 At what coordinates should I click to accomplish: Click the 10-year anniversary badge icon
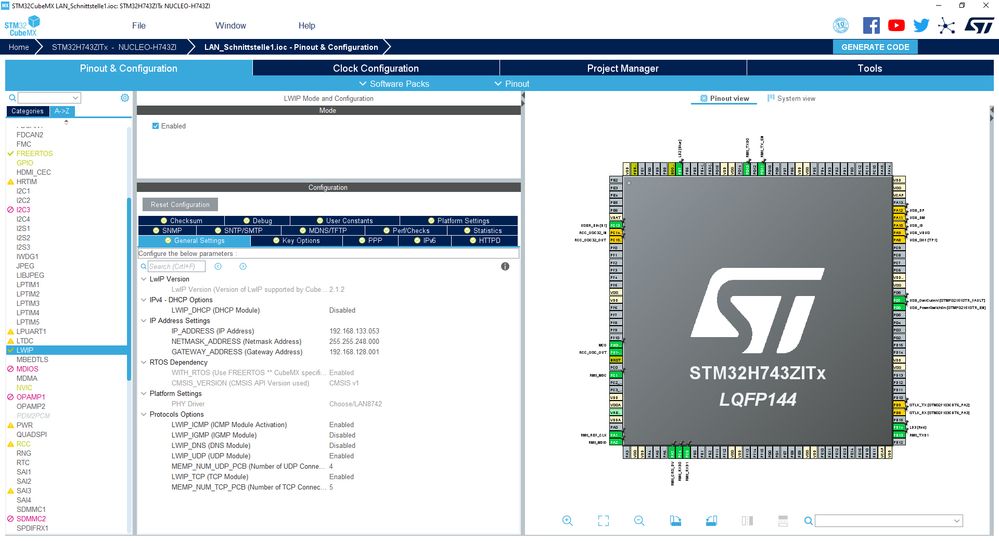(841, 25)
